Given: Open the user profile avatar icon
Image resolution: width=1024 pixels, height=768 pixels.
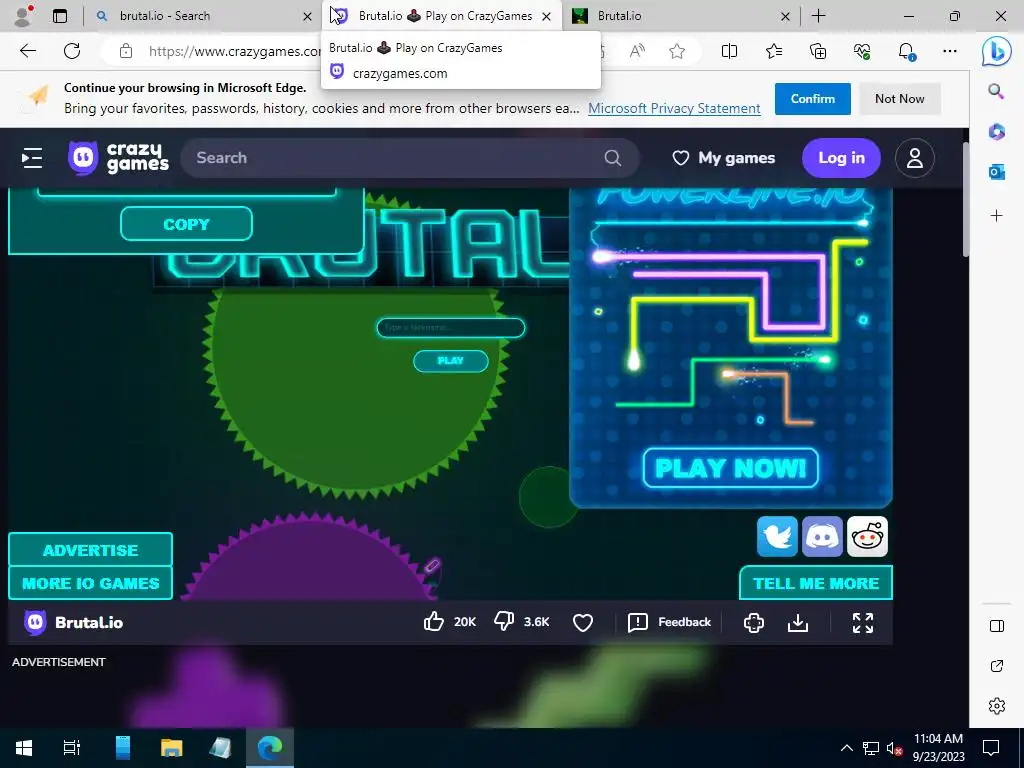Looking at the screenshot, I should 914,158.
